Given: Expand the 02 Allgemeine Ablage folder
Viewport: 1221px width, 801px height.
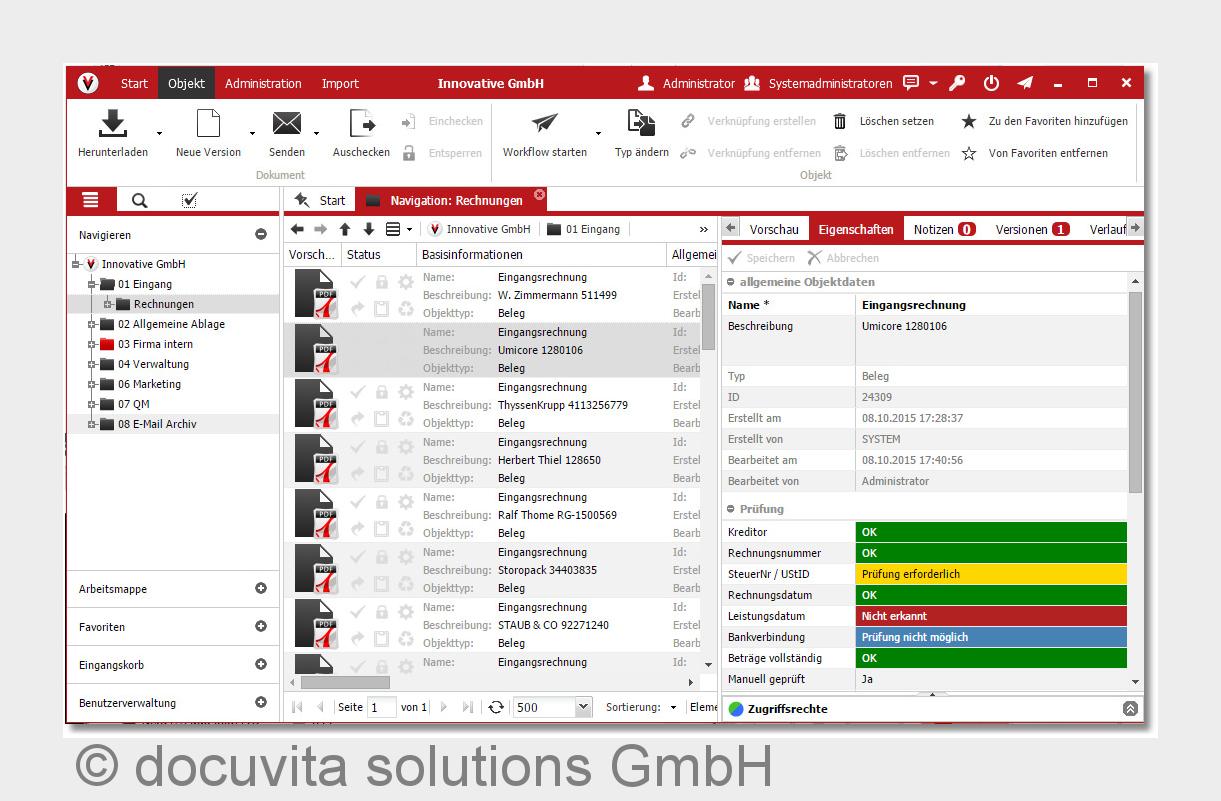Looking at the screenshot, I should (92, 324).
